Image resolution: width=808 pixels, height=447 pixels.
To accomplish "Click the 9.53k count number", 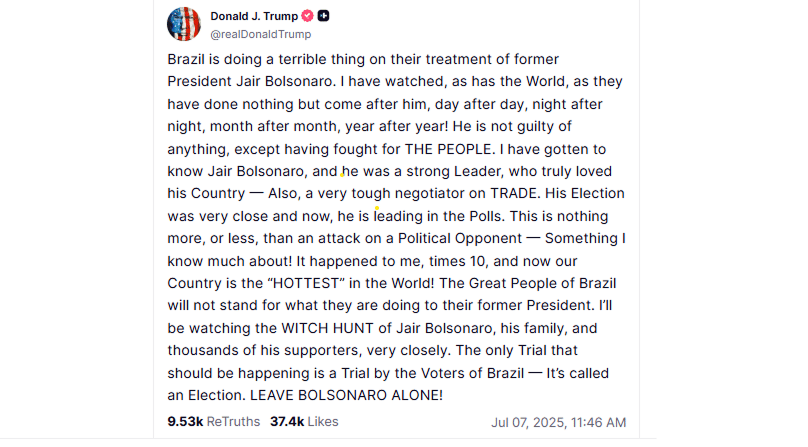I will pos(185,422).
